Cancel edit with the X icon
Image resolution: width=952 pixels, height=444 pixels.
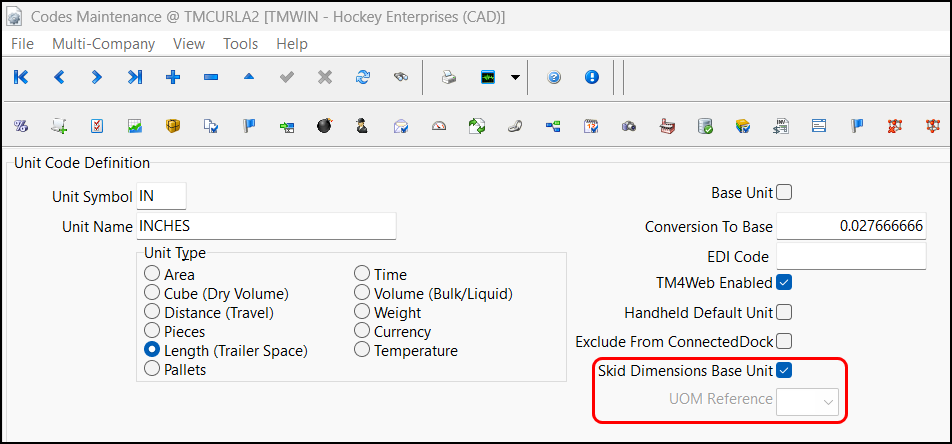(325, 77)
